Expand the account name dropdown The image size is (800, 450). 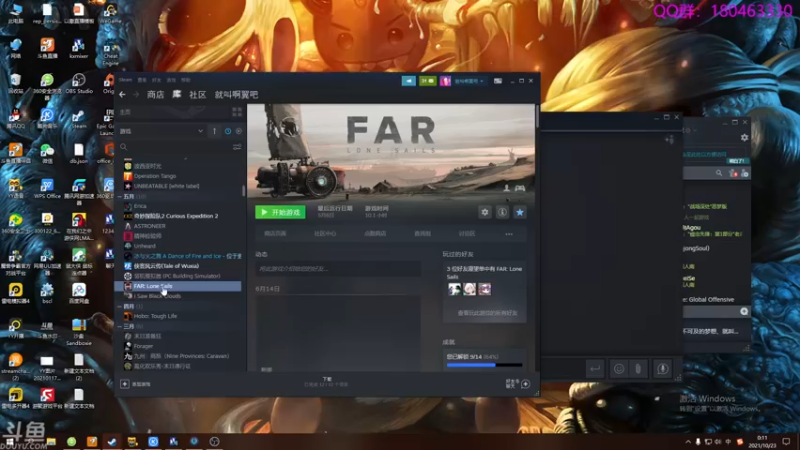(x=469, y=81)
